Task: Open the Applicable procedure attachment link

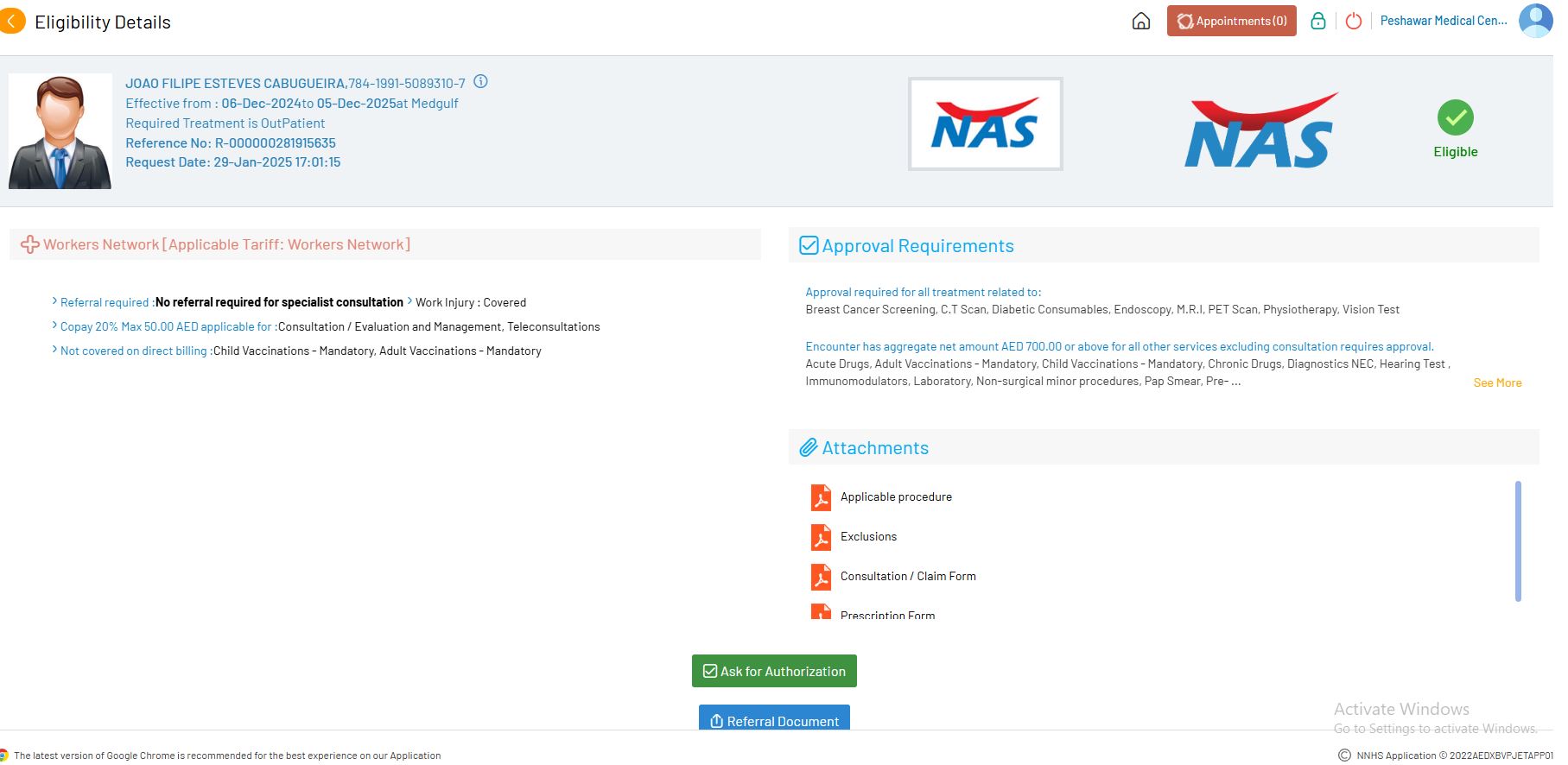Action: pyautogui.click(x=896, y=496)
